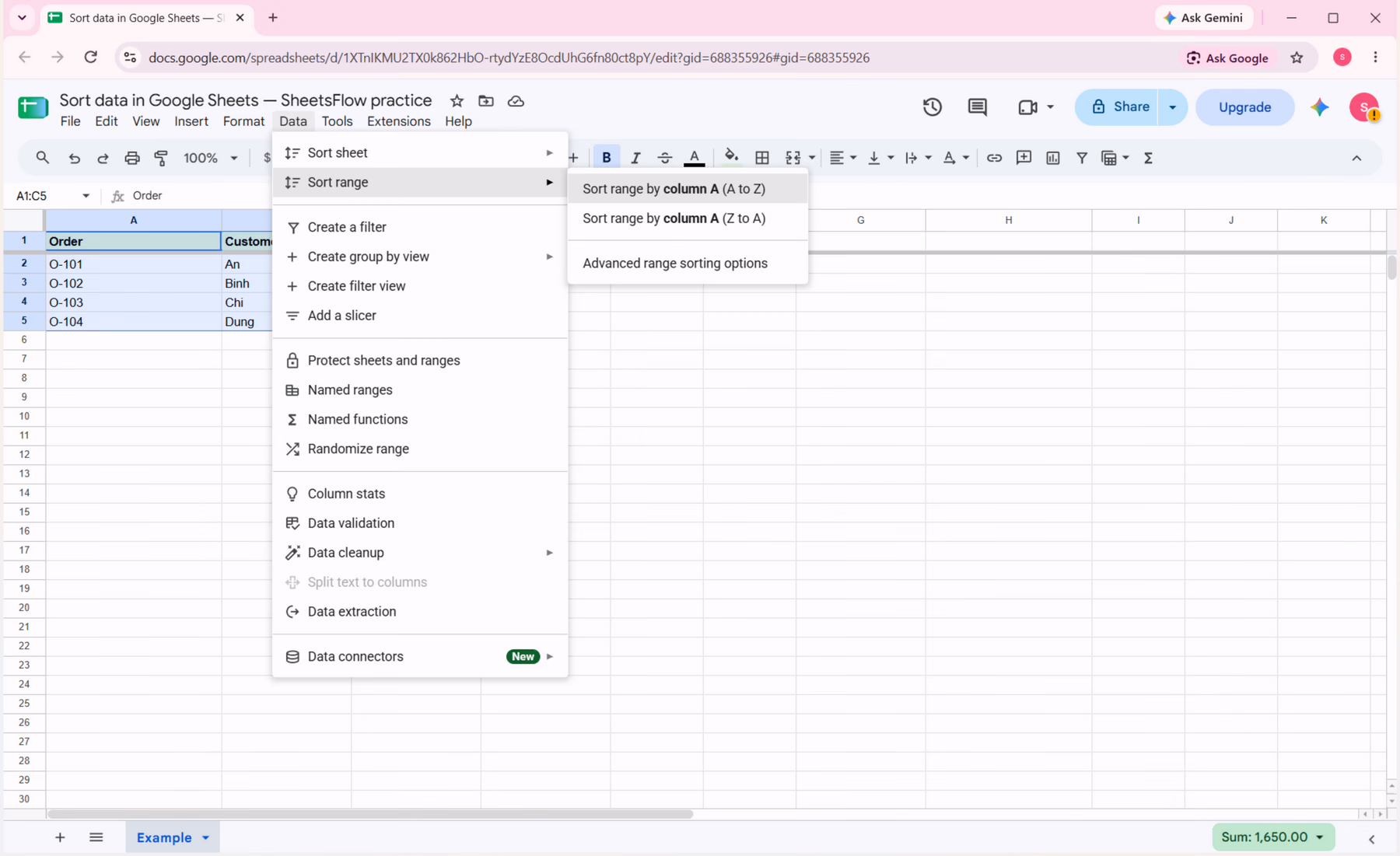Click the Upgrade button

1244,107
